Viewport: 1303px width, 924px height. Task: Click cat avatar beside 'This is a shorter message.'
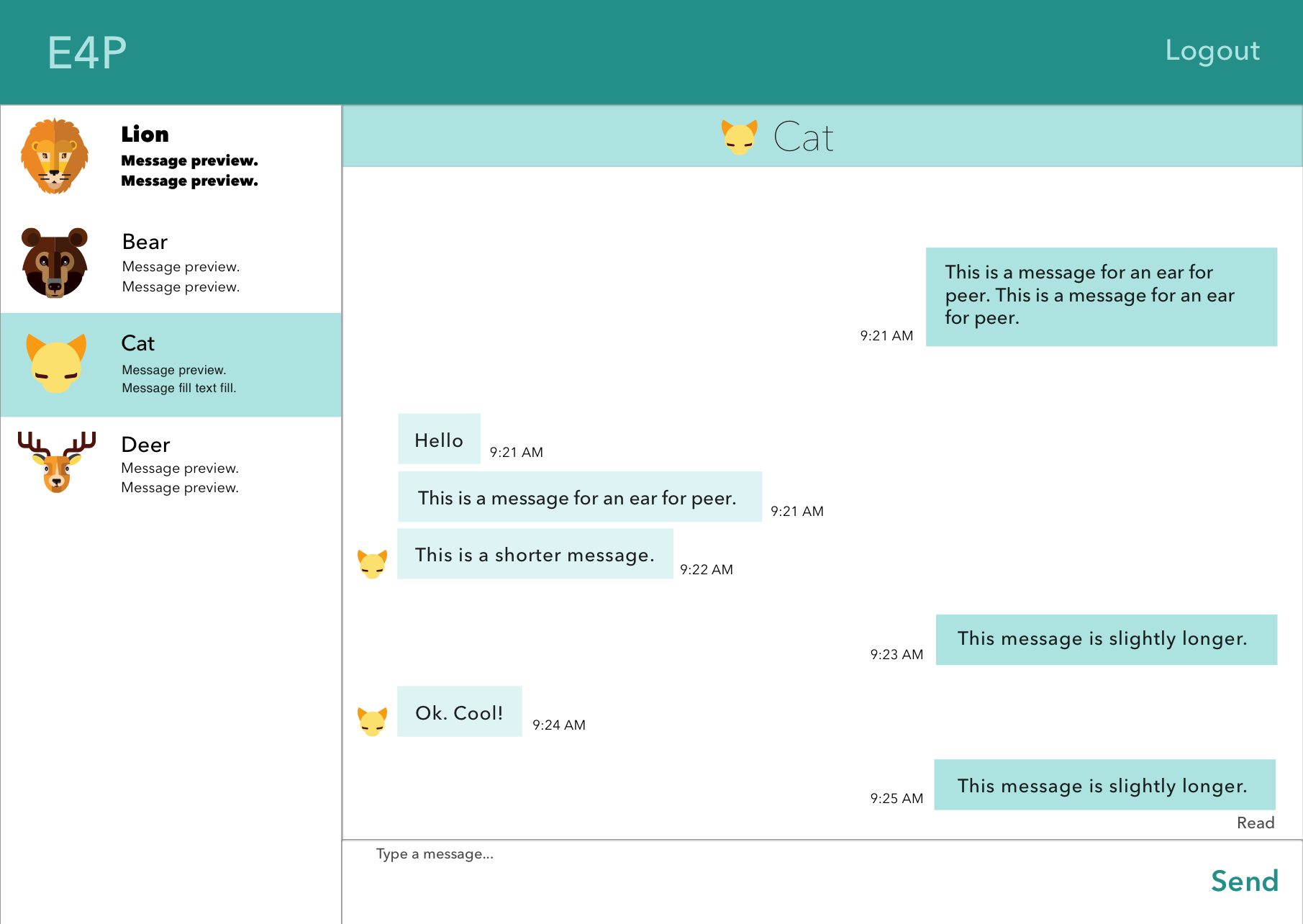(373, 564)
